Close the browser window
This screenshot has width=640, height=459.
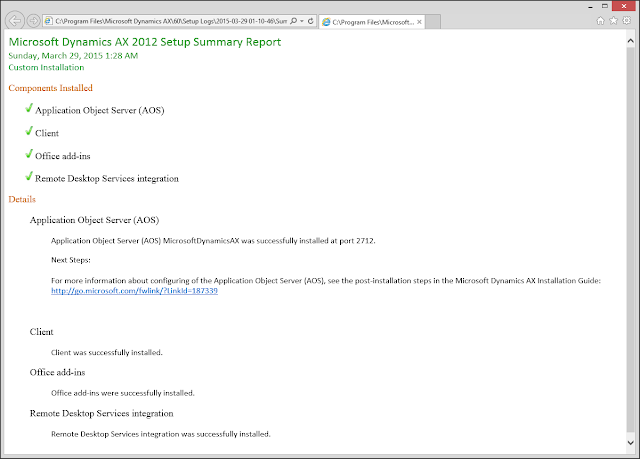[x=624, y=6]
